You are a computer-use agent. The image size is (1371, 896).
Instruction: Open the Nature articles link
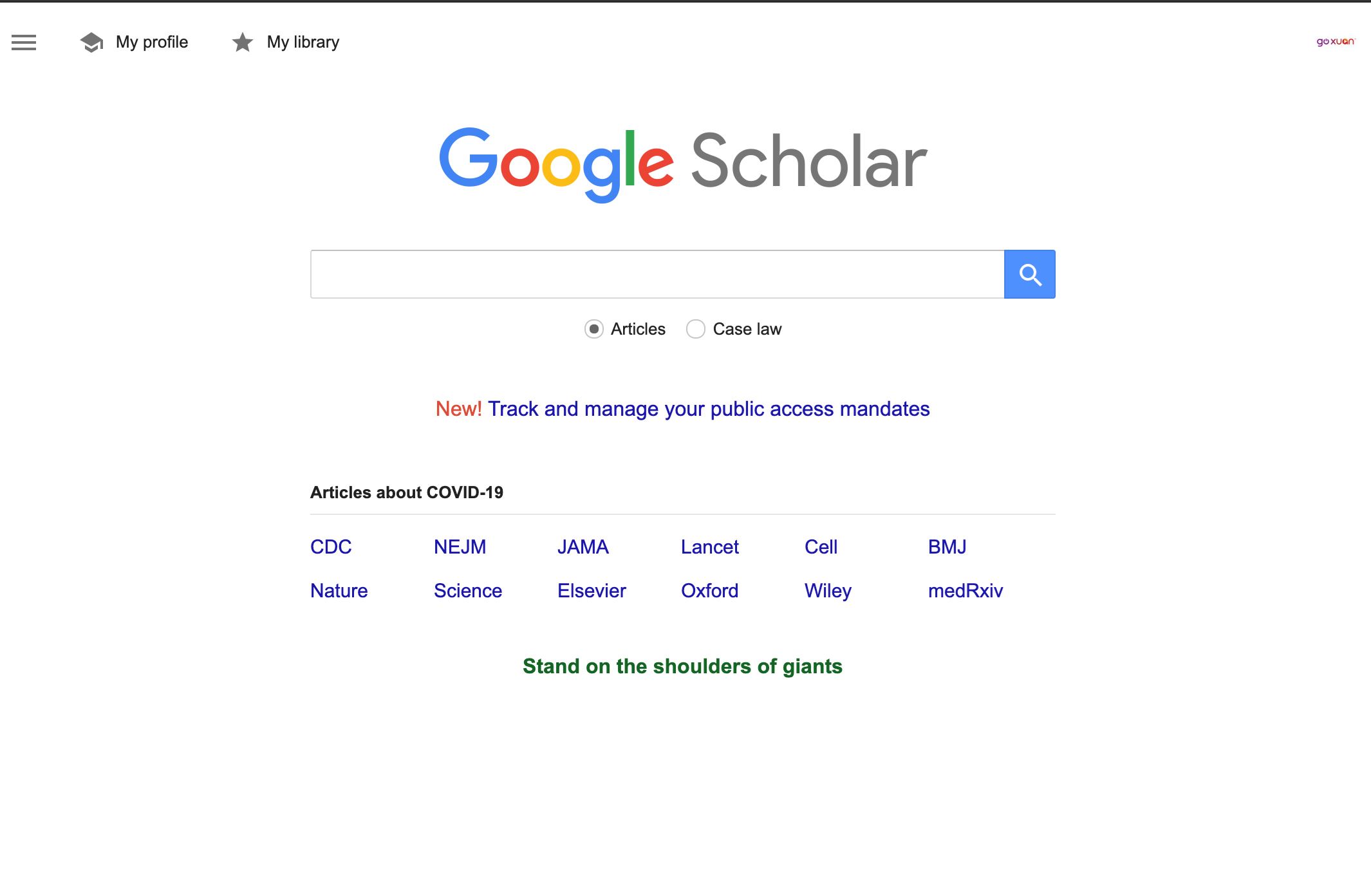tap(339, 590)
